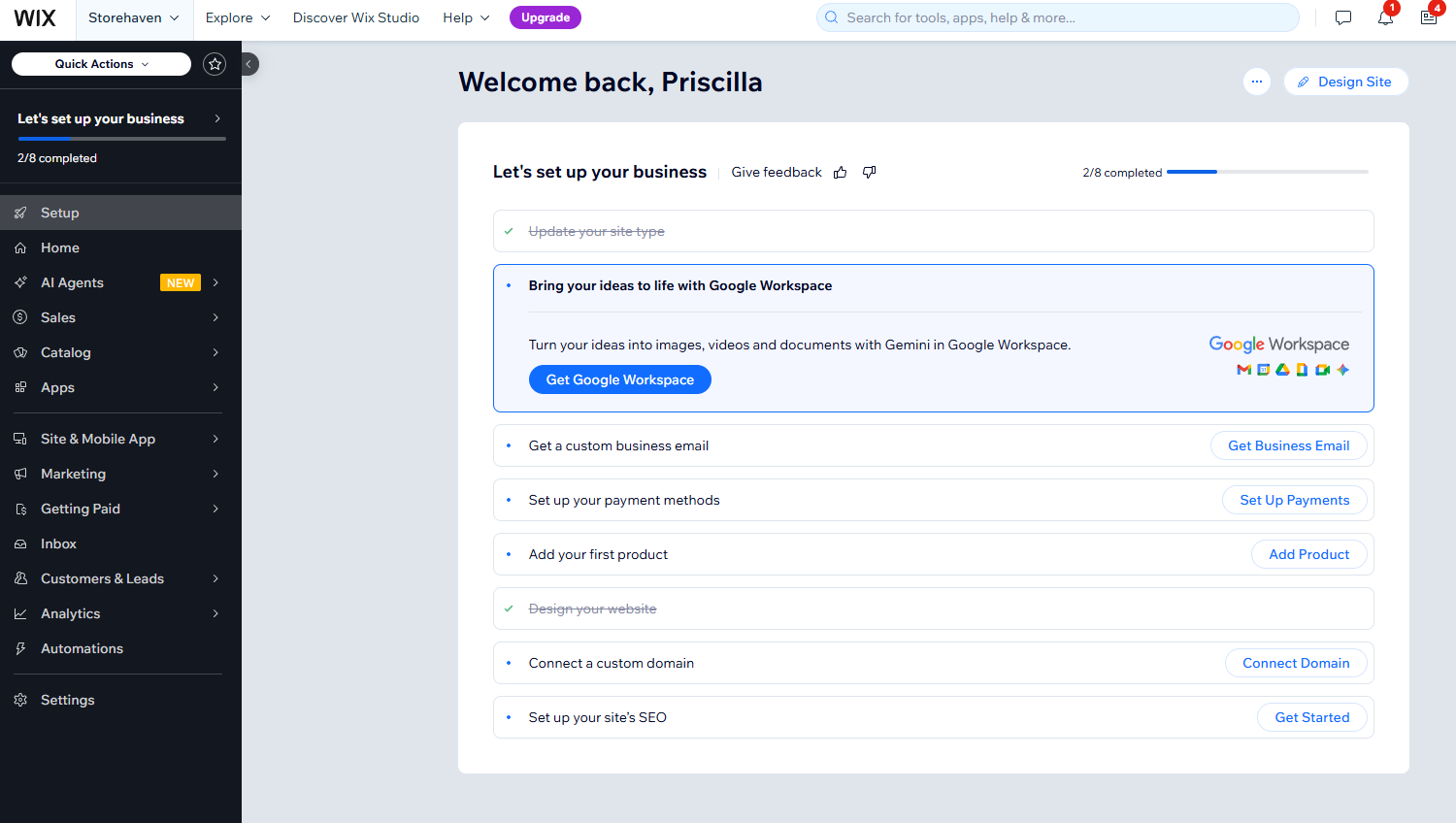Click the search tools input field

pos(1058,17)
